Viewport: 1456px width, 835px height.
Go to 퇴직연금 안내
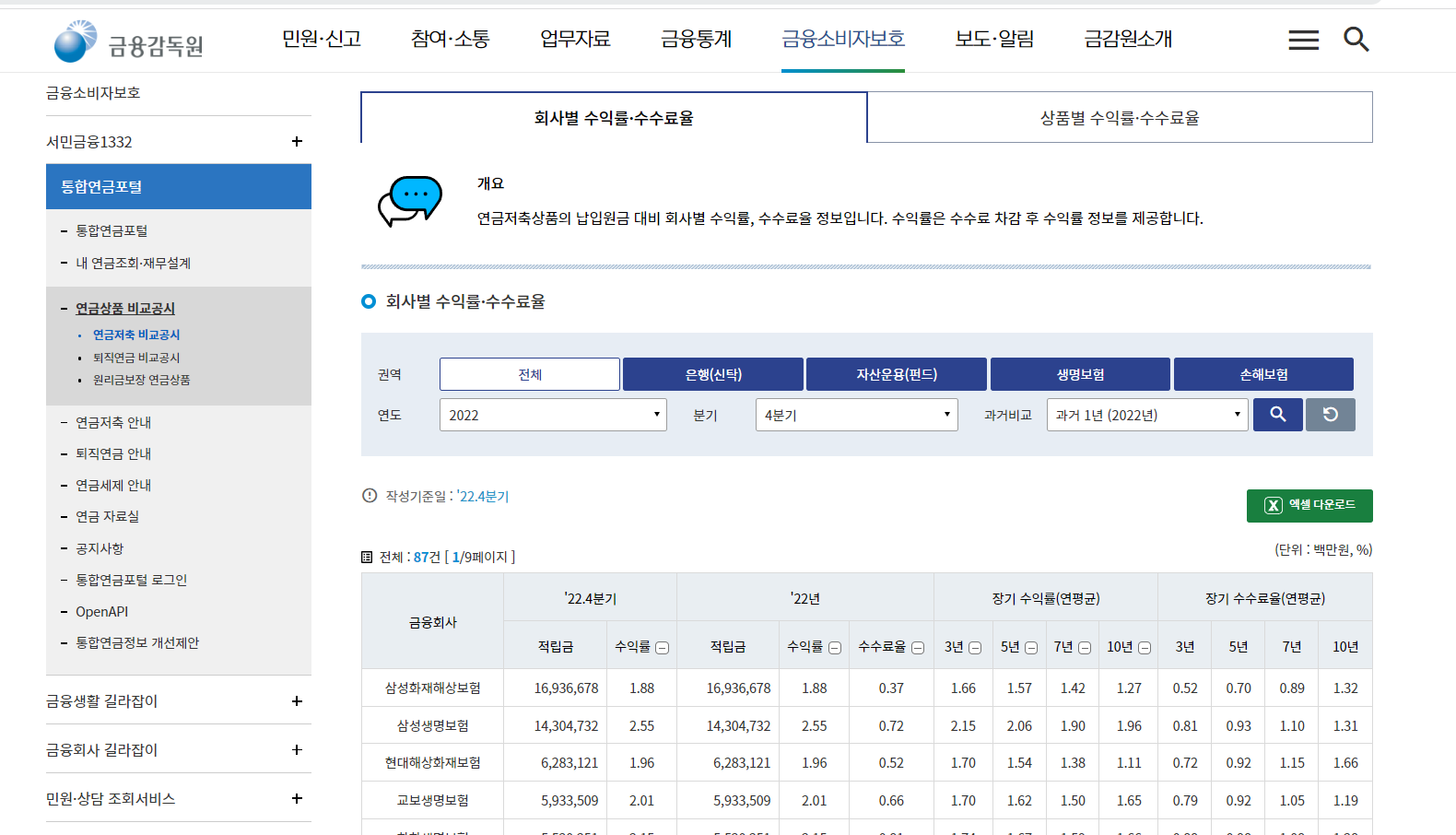click(113, 453)
